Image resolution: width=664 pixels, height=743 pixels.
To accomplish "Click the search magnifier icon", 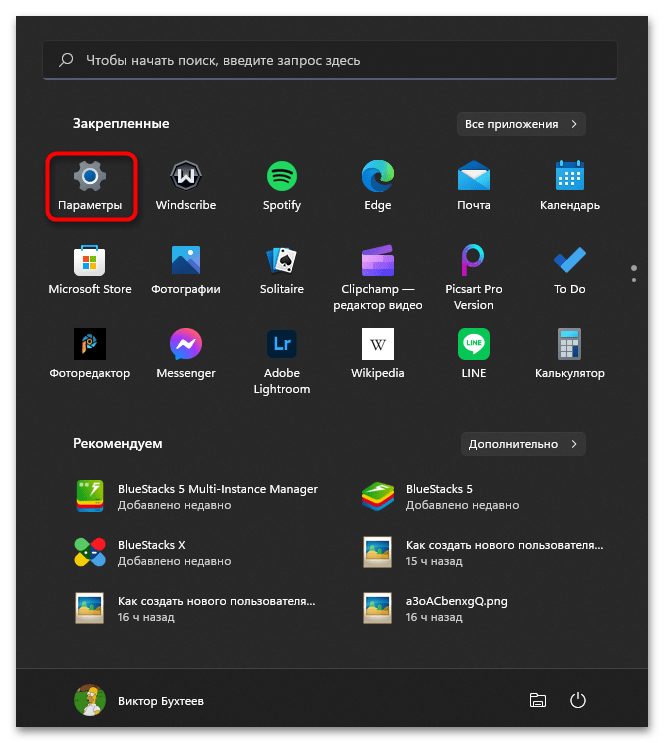I will (66, 60).
